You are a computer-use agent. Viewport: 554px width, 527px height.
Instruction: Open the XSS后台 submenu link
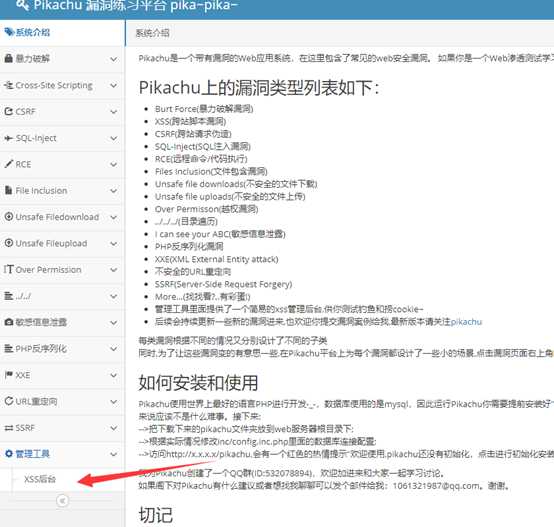(x=40, y=479)
